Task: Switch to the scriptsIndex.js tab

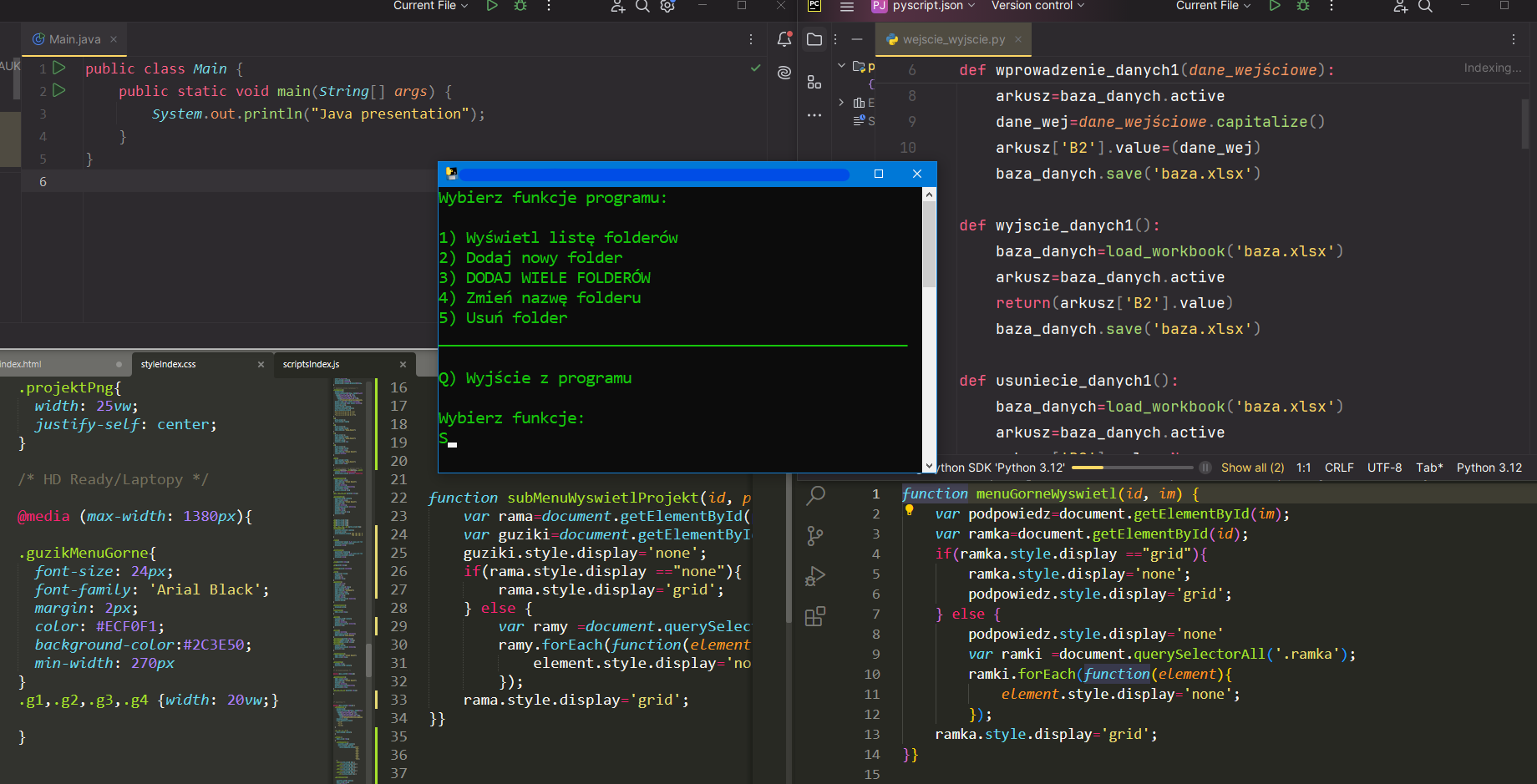Action: coord(311,364)
